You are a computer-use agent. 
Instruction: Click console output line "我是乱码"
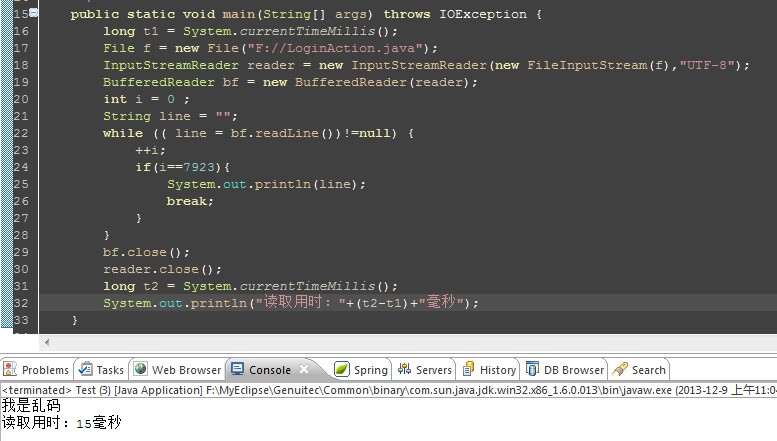[31, 406]
